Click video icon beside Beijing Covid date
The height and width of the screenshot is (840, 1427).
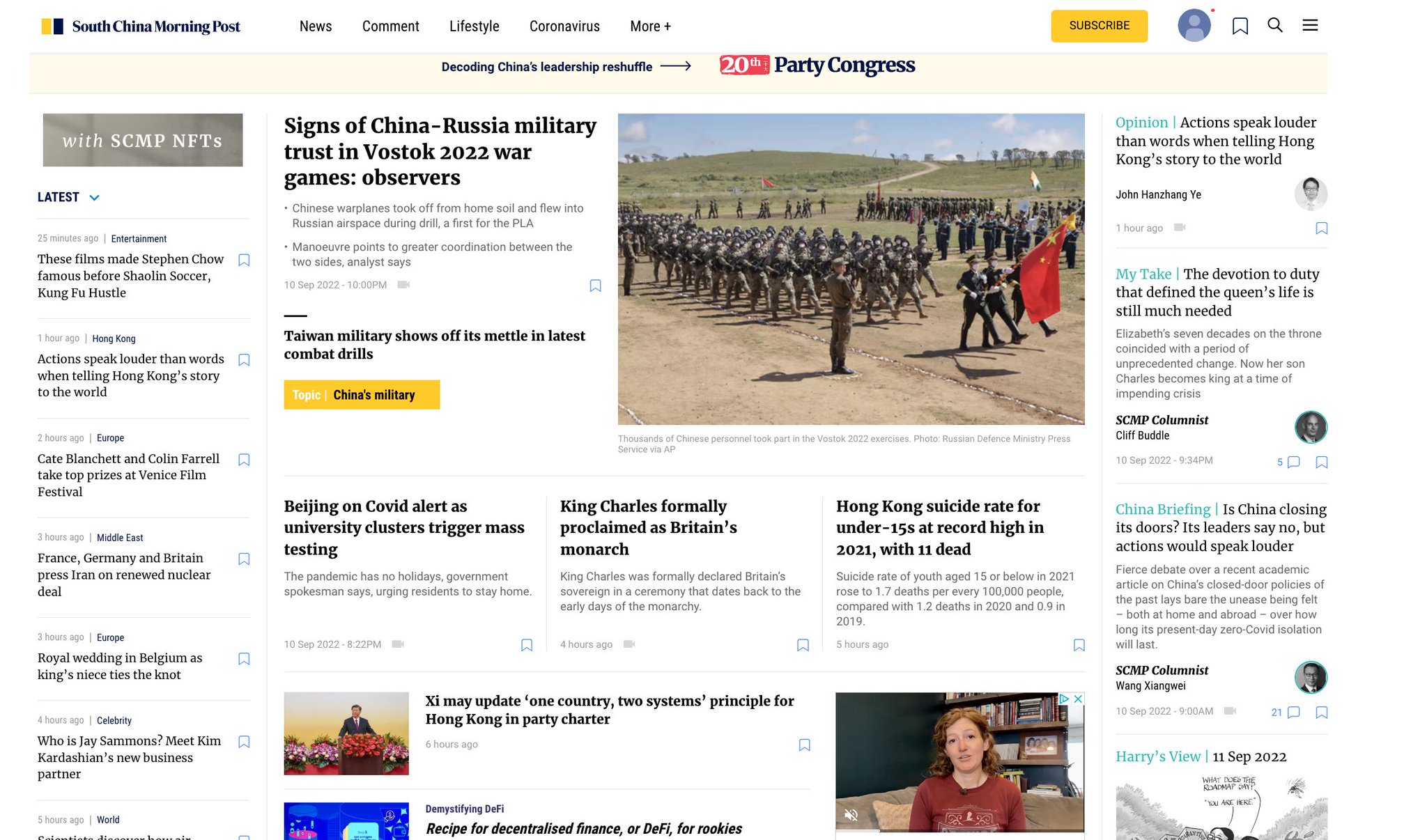398,644
